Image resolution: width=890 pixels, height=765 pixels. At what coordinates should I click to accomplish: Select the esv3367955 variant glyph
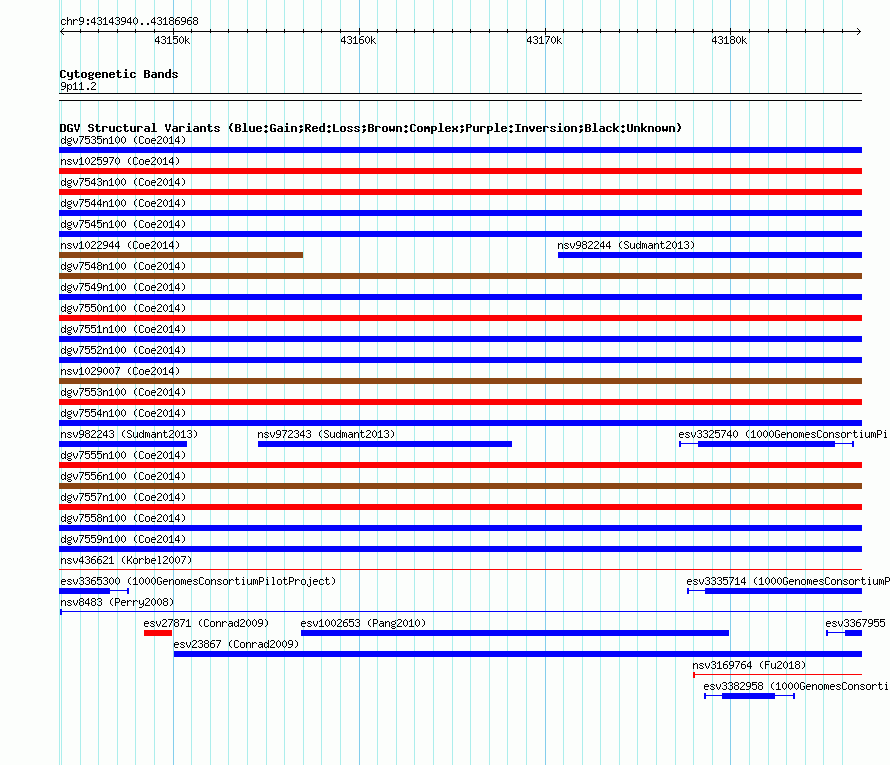click(x=844, y=633)
